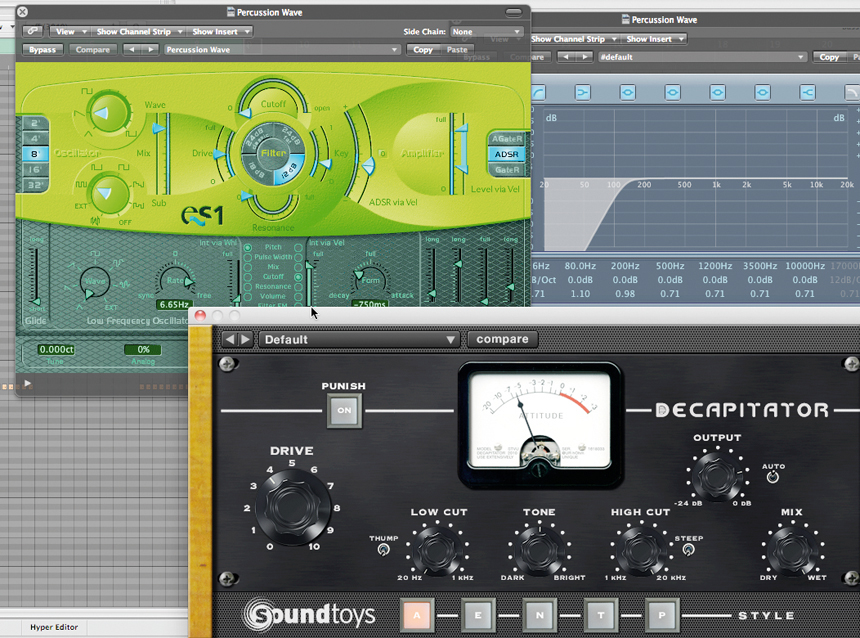Open the Percussion Wave preset dropdown in ES1
This screenshot has width=860, height=638.
pos(282,49)
